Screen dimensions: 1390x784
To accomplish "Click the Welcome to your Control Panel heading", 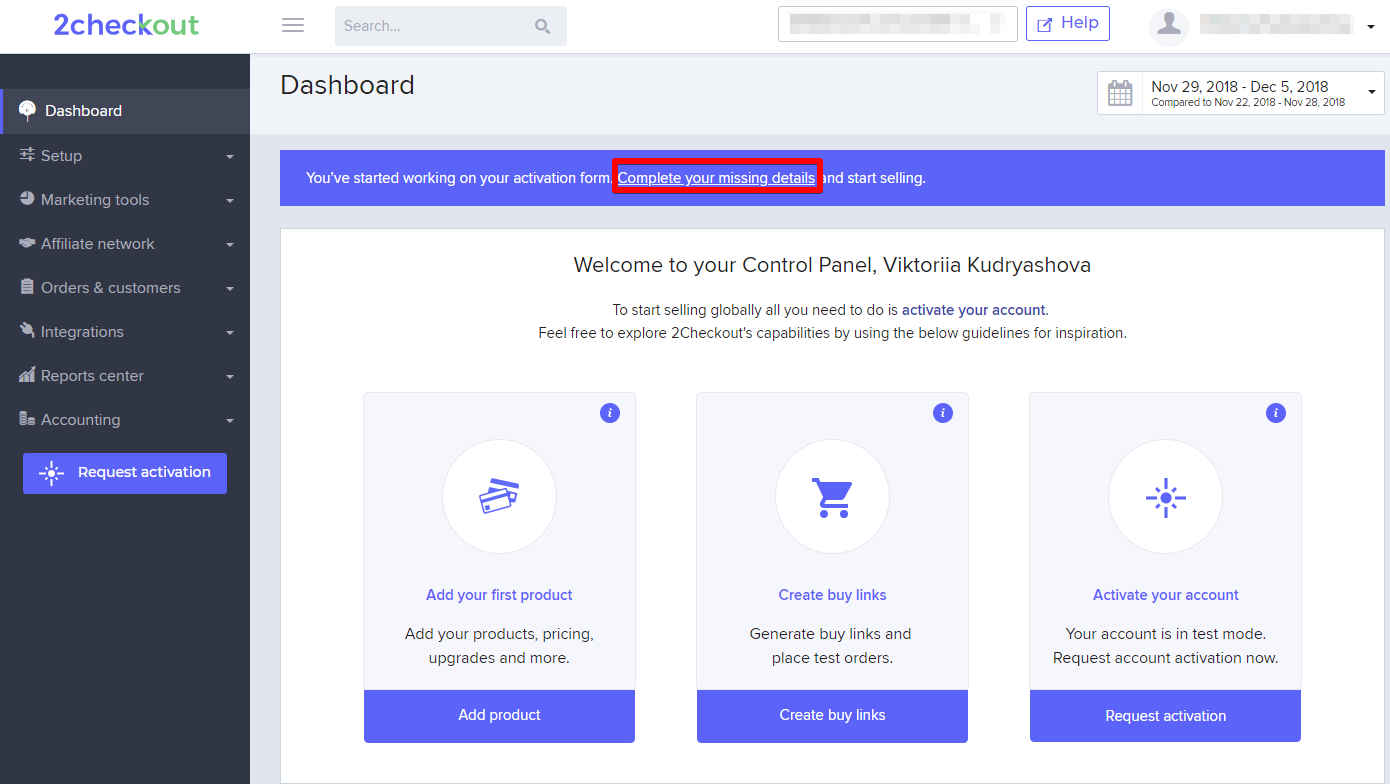I will click(832, 265).
